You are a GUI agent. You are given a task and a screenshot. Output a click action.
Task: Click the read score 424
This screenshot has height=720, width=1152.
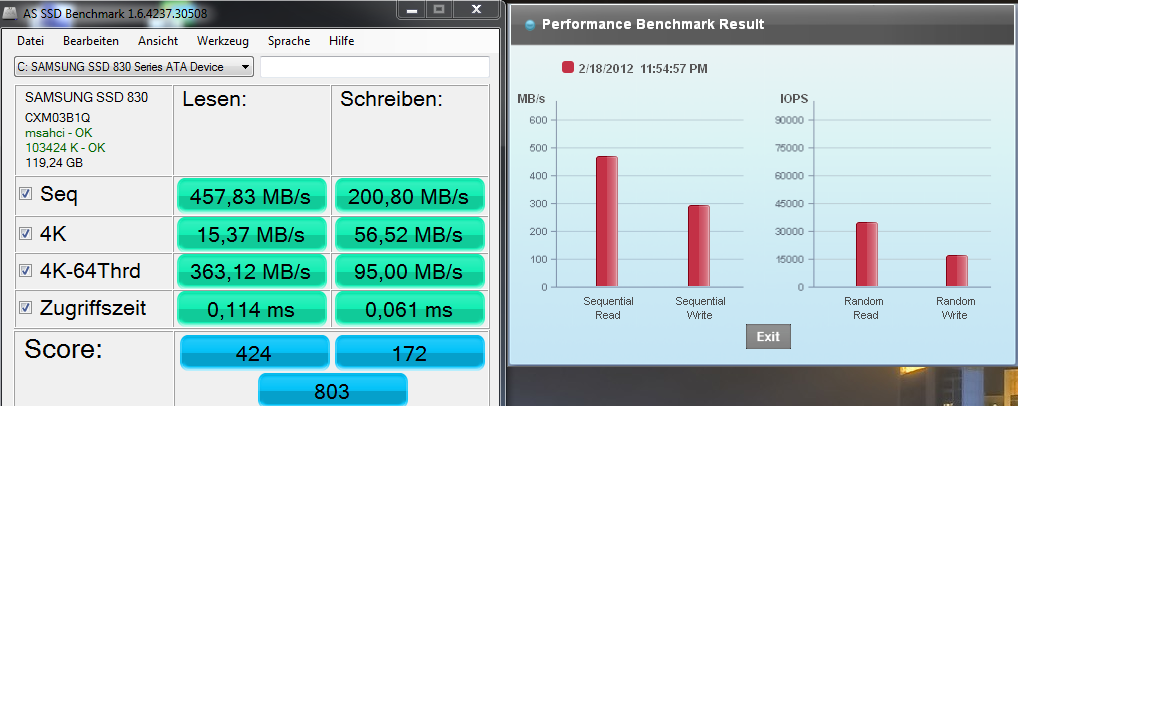tap(254, 353)
